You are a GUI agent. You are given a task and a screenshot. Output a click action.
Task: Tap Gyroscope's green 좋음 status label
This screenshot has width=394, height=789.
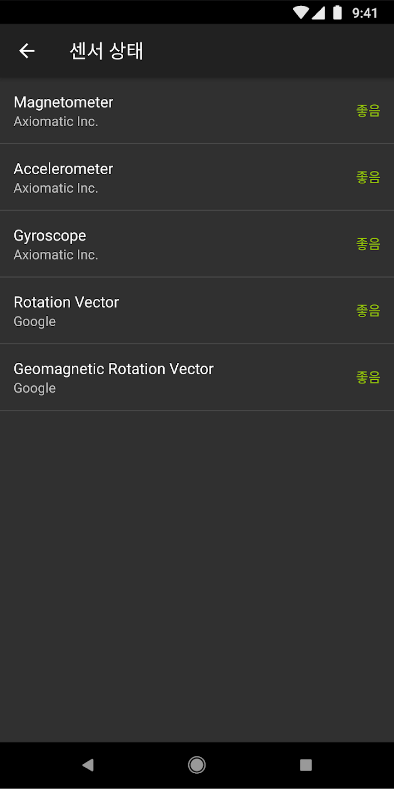[x=368, y=244]
